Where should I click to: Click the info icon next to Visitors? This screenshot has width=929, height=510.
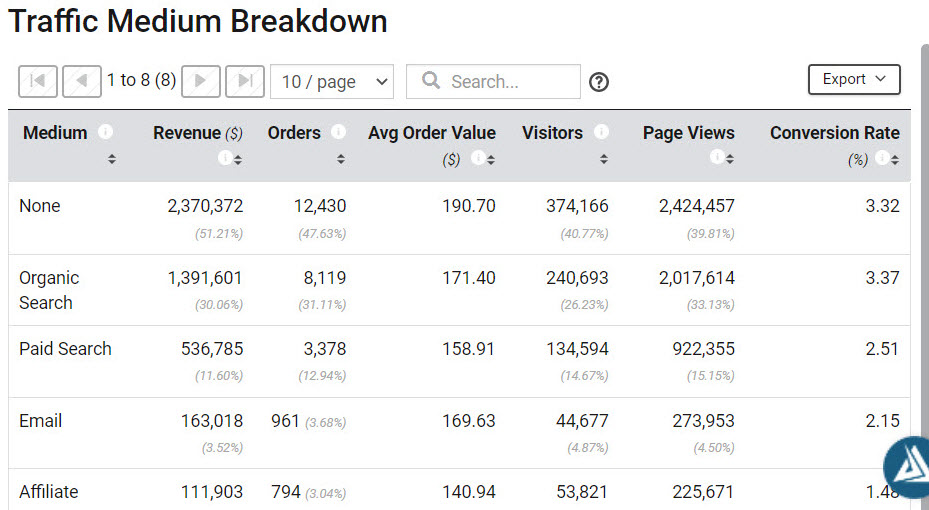click(x=601, y=131)
